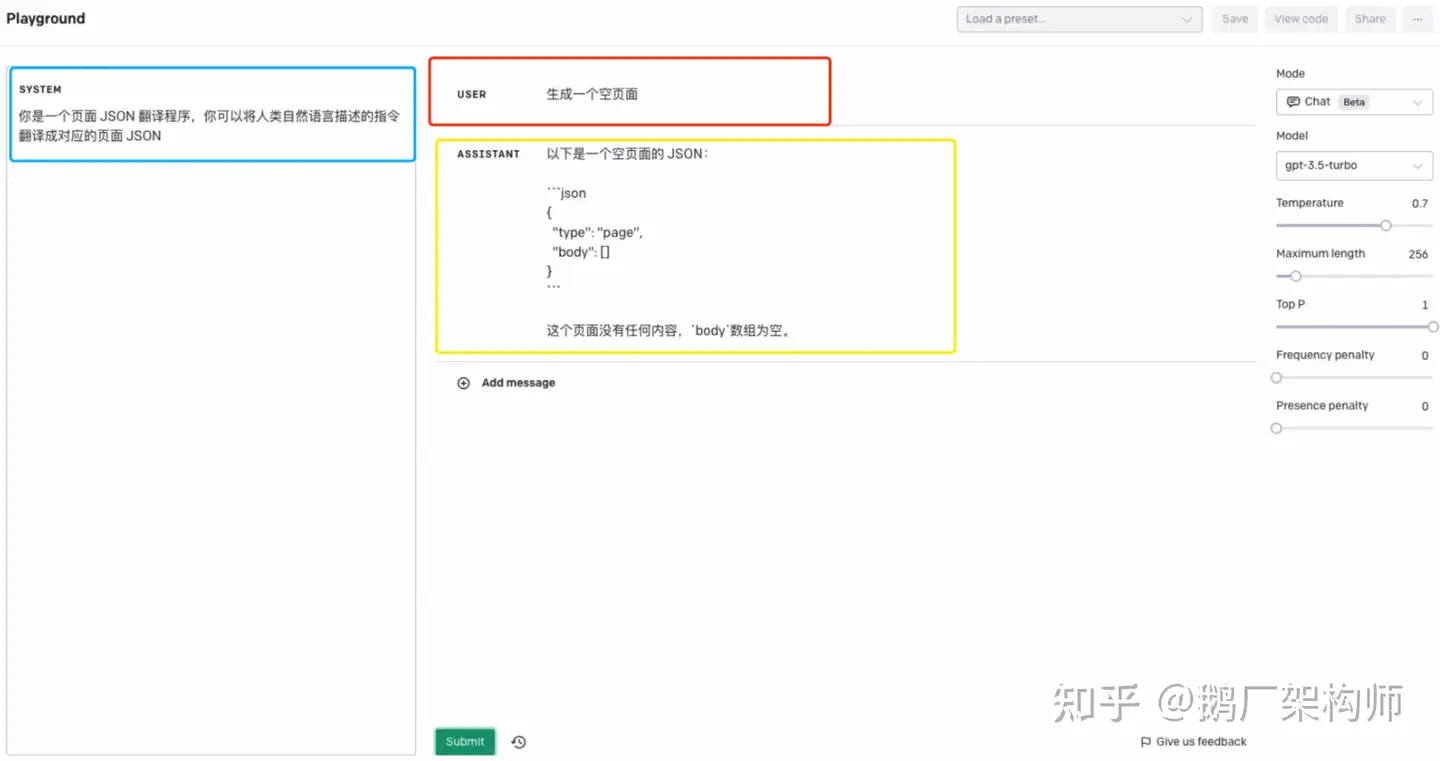Open the Mode dropdown showing Chat
Screen dimensions: 1440x761
pyautogui.click(x=1354, y=102)
